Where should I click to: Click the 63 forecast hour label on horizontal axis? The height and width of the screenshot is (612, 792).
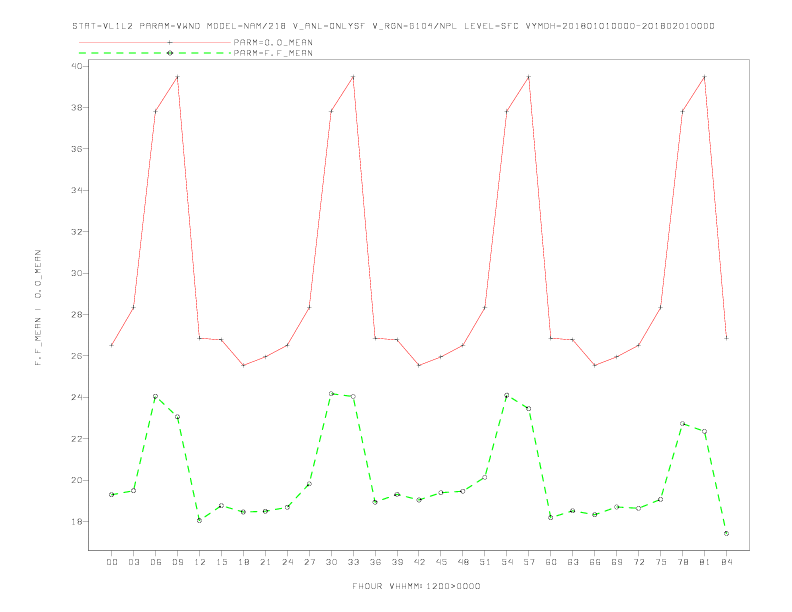tap(573, 562)
